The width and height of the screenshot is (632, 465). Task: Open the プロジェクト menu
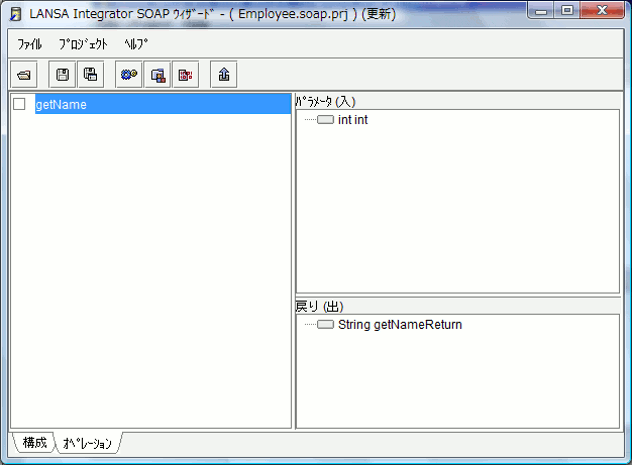[83, 44]
